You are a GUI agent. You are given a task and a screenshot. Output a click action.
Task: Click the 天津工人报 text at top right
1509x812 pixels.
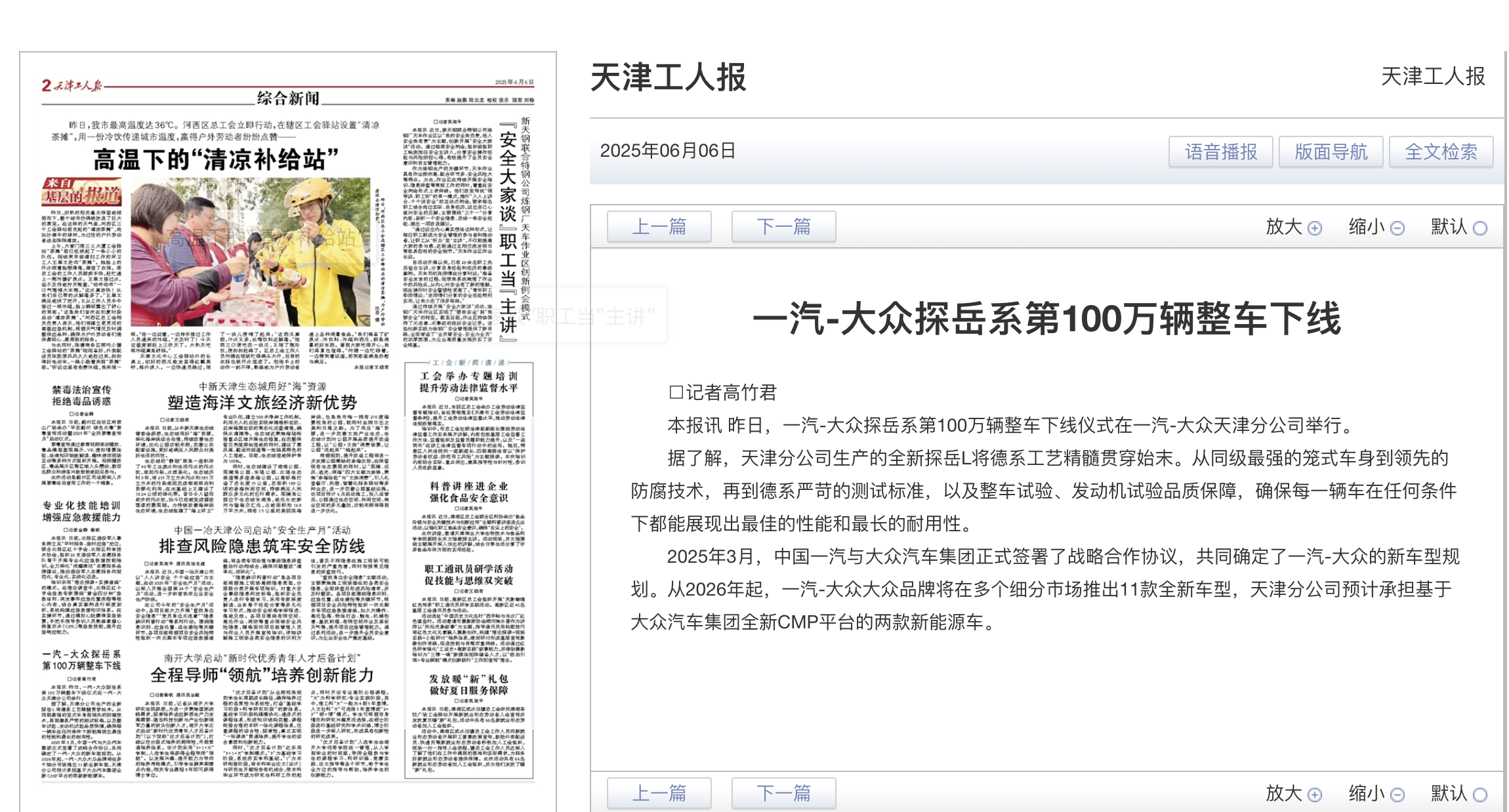pos(1433,76)
